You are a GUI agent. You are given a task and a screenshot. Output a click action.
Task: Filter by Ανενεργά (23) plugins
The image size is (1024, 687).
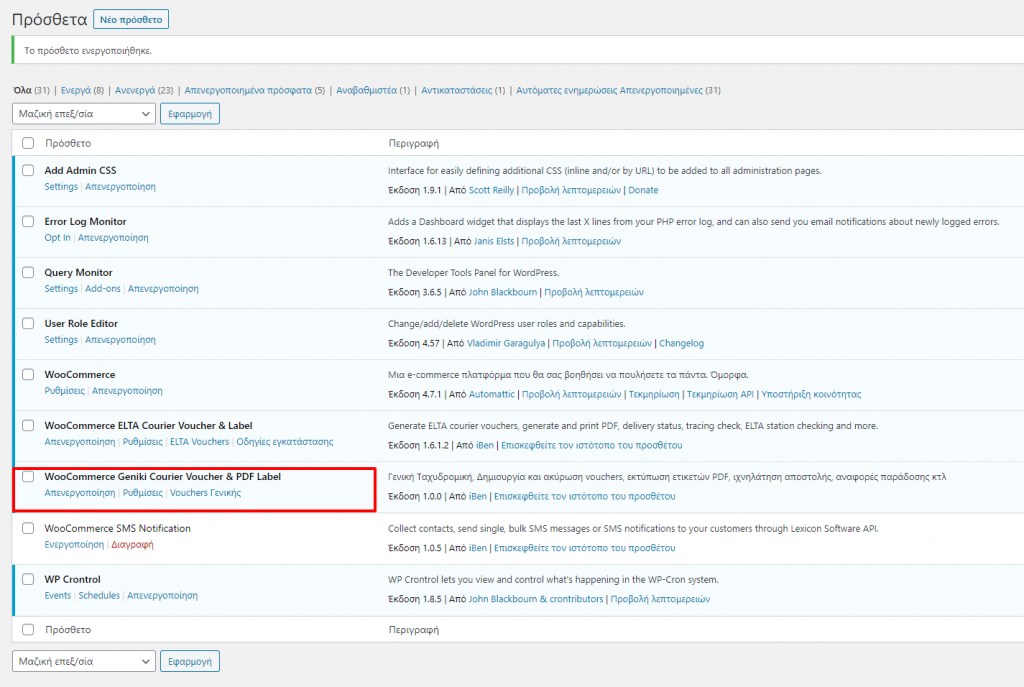click(144, 90)
